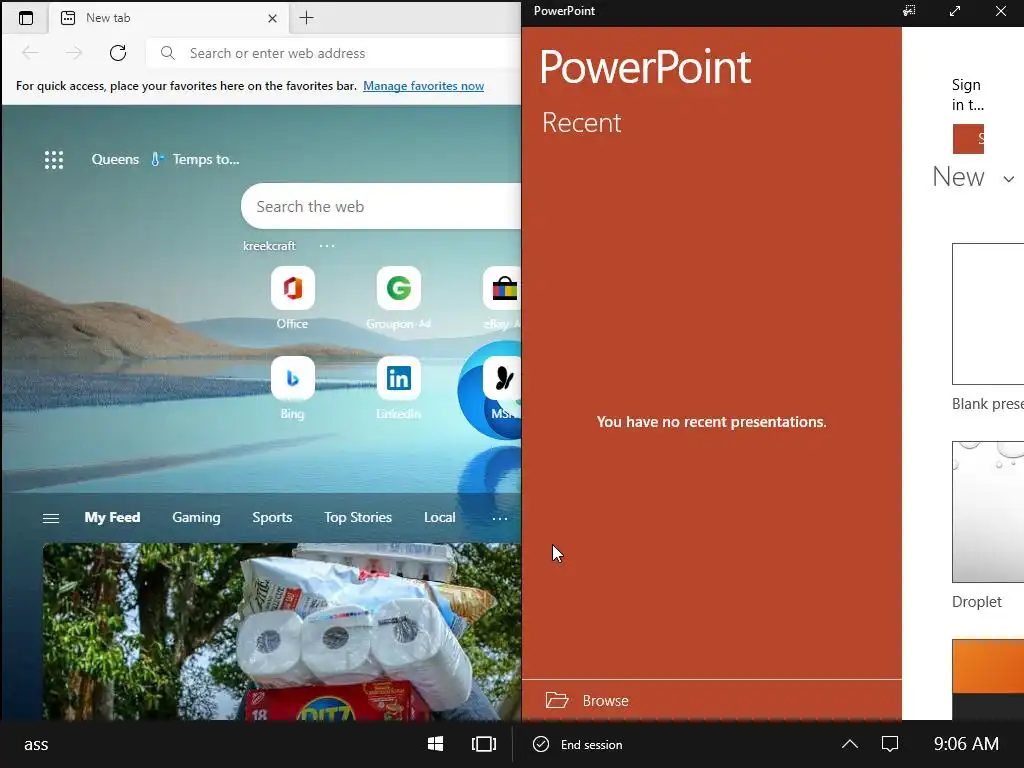Select the My Feed tab
The image size is (1024, 768).
tap(112, 517)
